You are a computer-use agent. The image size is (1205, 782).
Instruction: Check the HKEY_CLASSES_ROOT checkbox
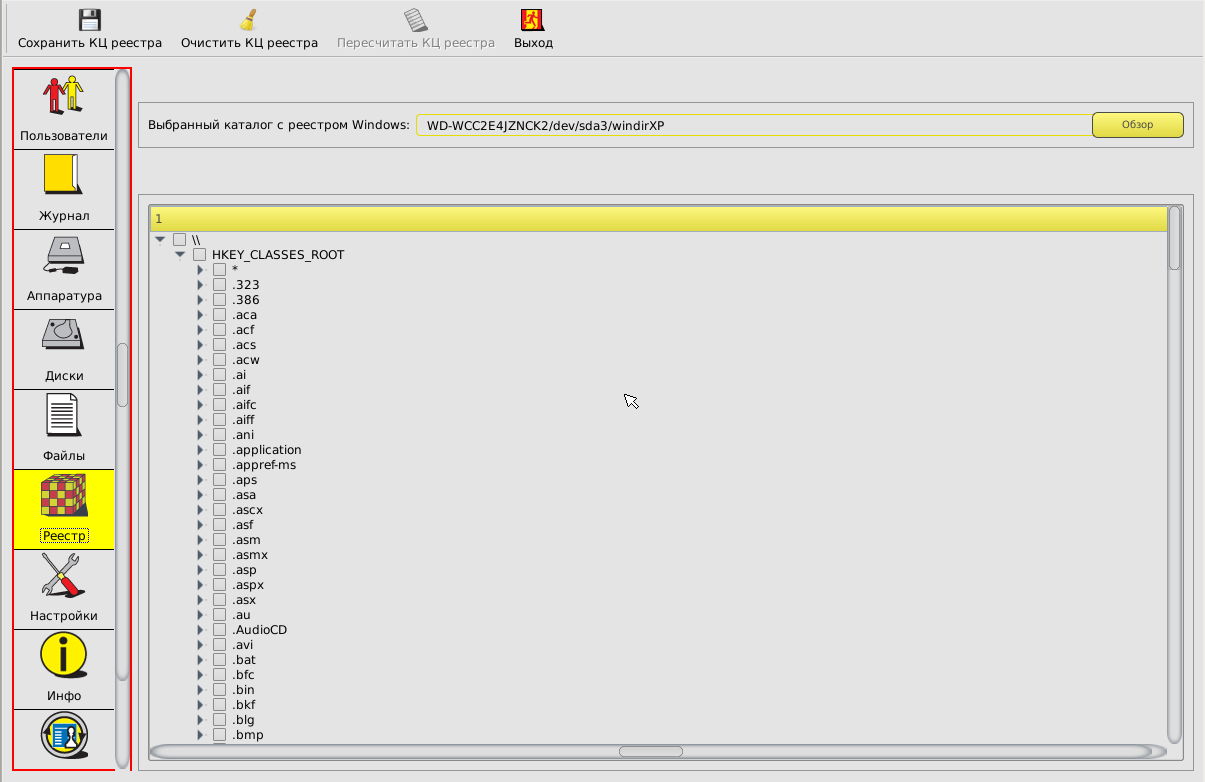point(200,255)
